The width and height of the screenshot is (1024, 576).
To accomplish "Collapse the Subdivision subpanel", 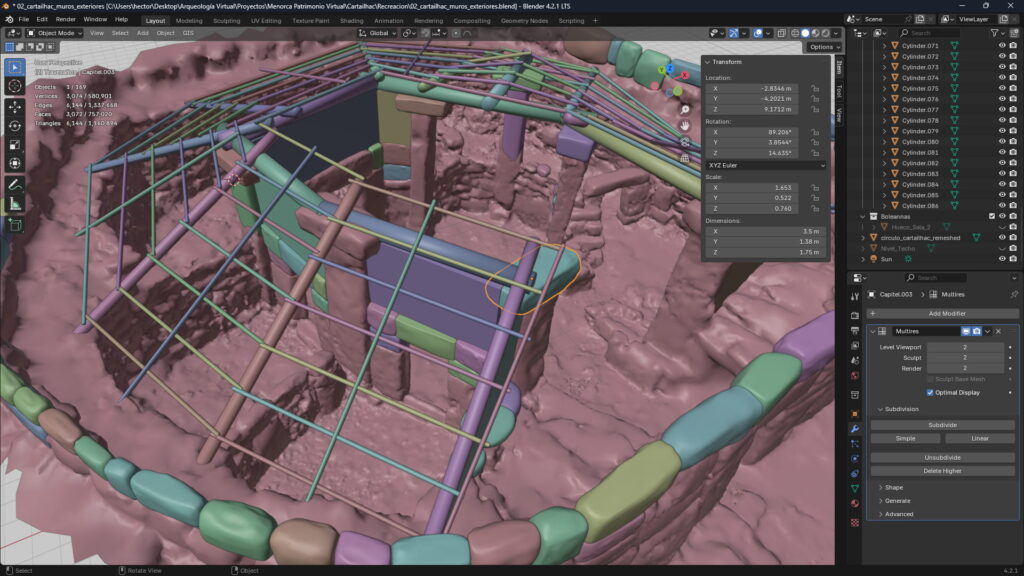I will (x=901, y=409).
